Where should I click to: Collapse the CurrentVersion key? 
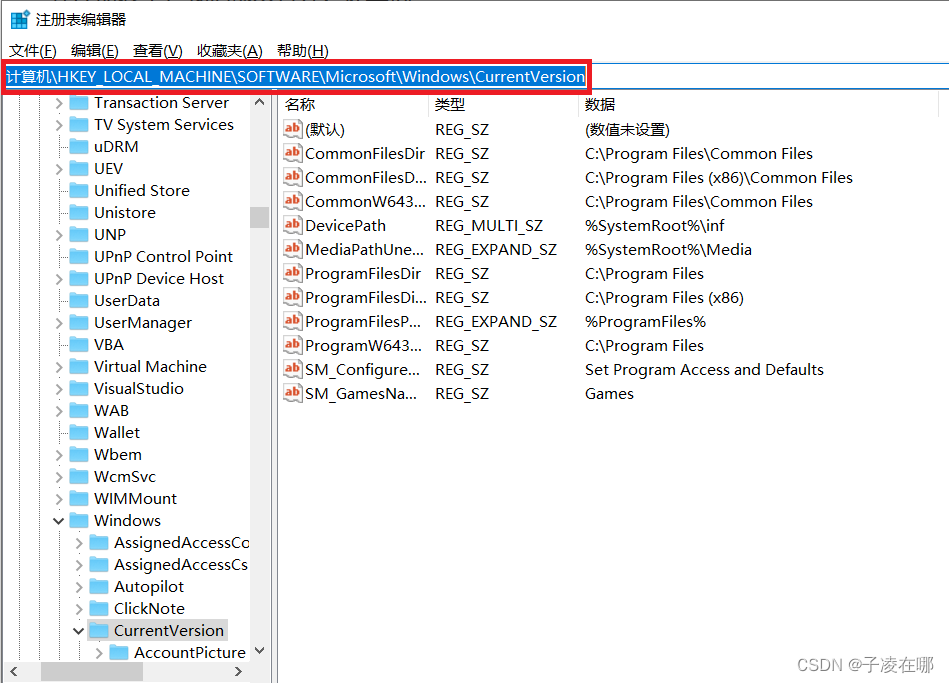coord(79,631)
